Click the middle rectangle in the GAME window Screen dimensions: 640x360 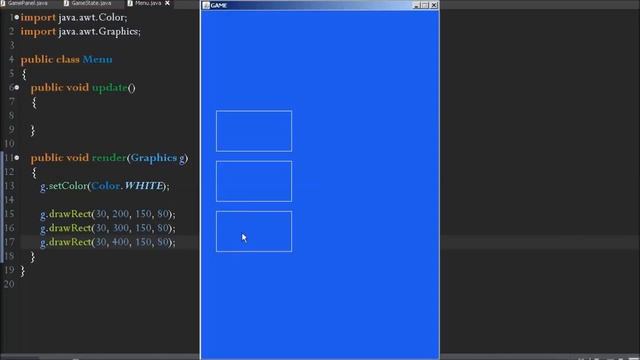pyautogui.click(x=254, y=181)
